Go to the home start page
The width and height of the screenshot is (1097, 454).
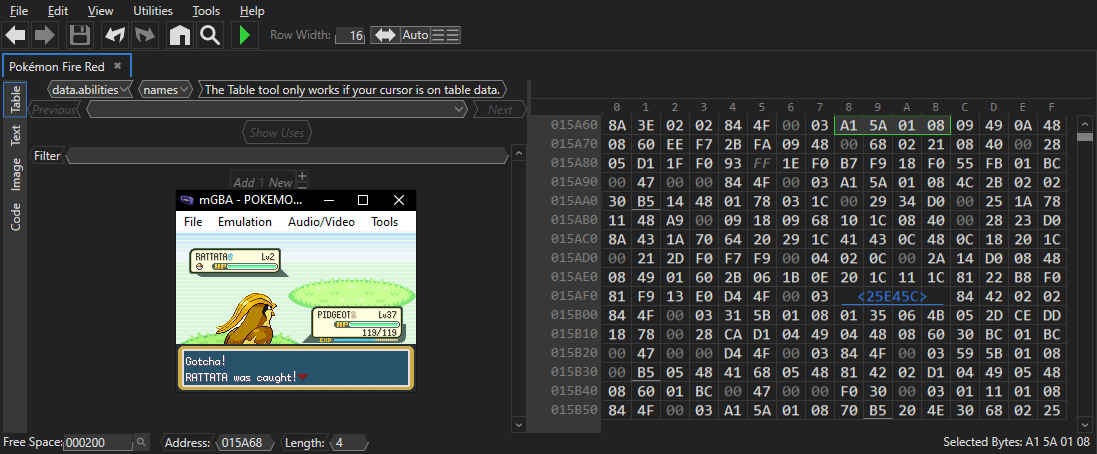pos(179,35)
